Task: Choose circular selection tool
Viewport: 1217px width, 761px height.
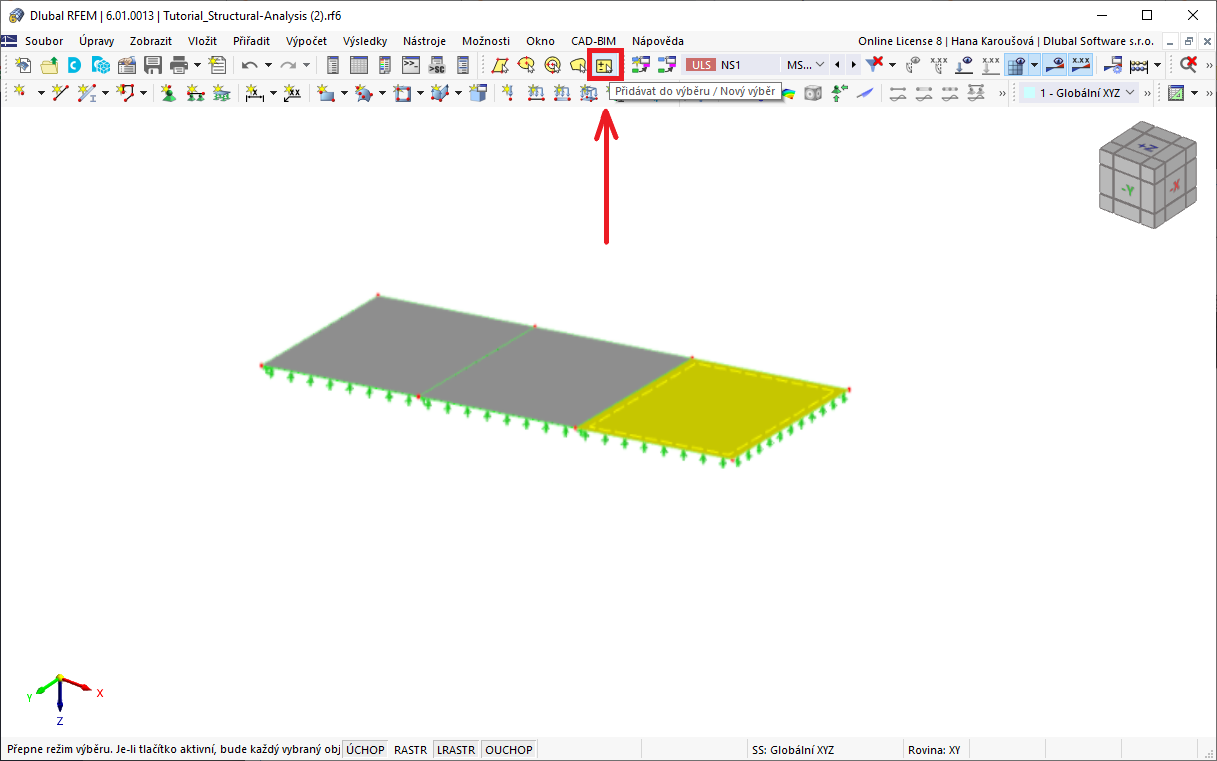Action: pyautogui.click(x=551, y=65)
